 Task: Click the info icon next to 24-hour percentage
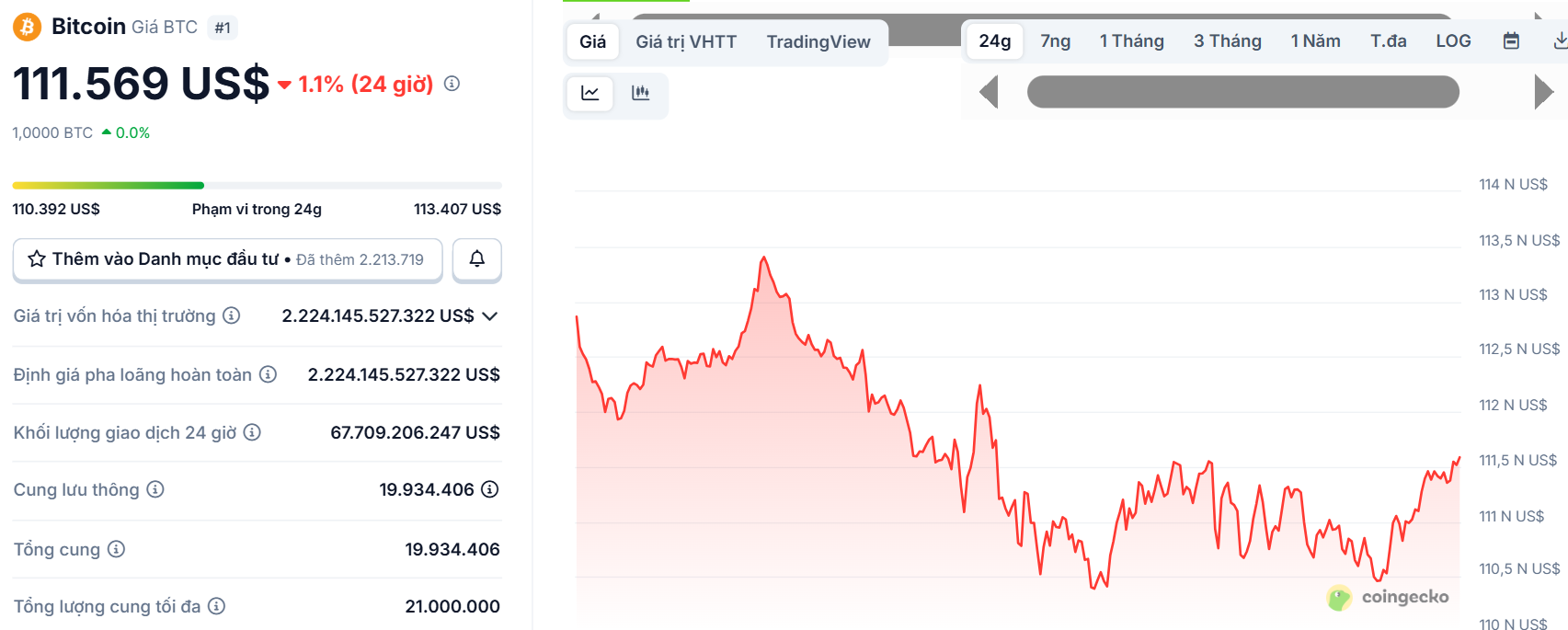pos(450,85)
